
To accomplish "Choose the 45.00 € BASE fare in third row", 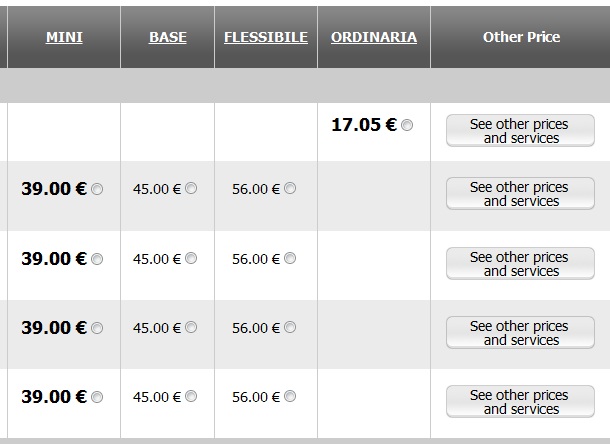I will coord(191,258).
